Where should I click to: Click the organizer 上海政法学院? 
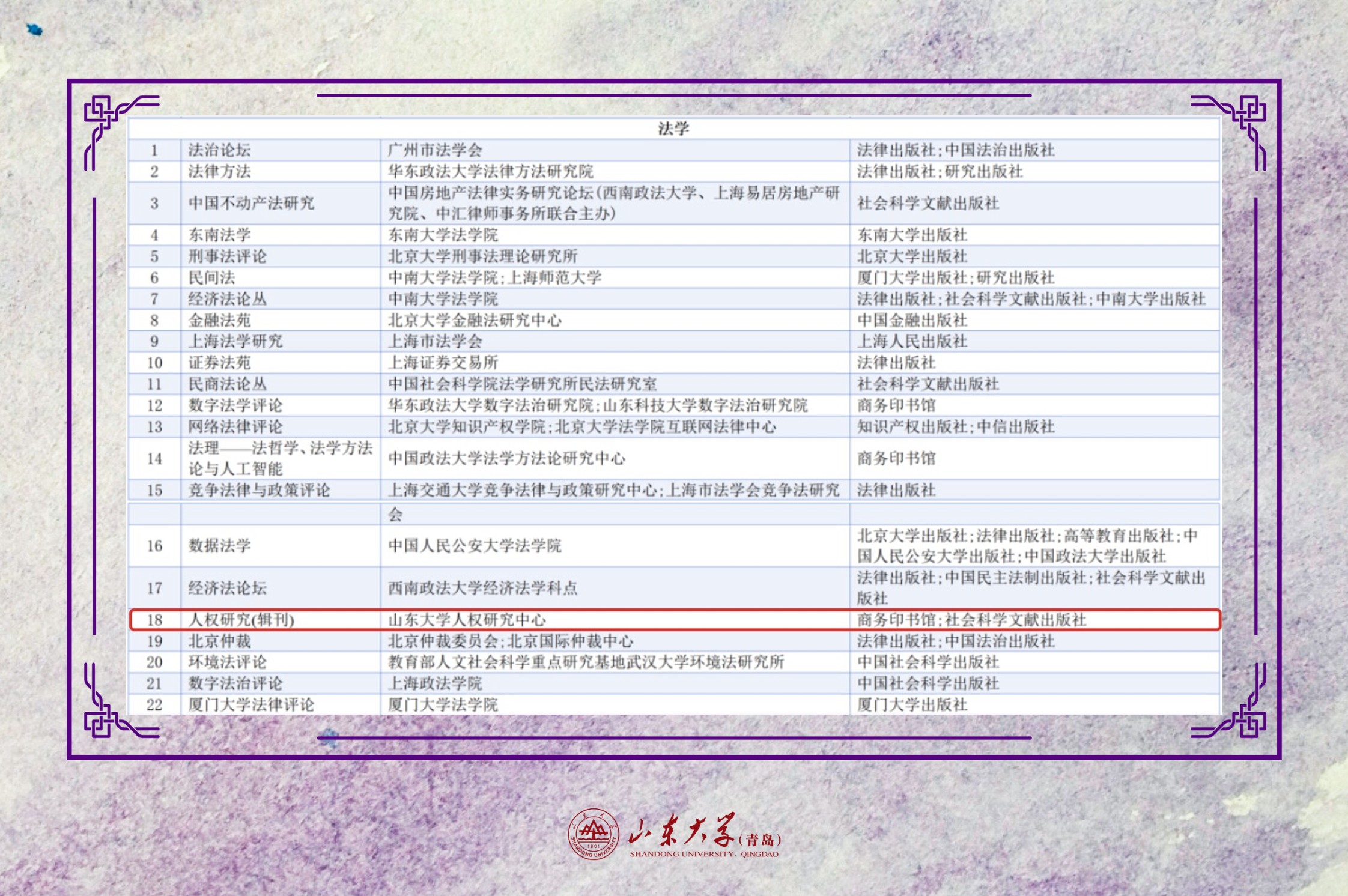(x=435, y=683)
